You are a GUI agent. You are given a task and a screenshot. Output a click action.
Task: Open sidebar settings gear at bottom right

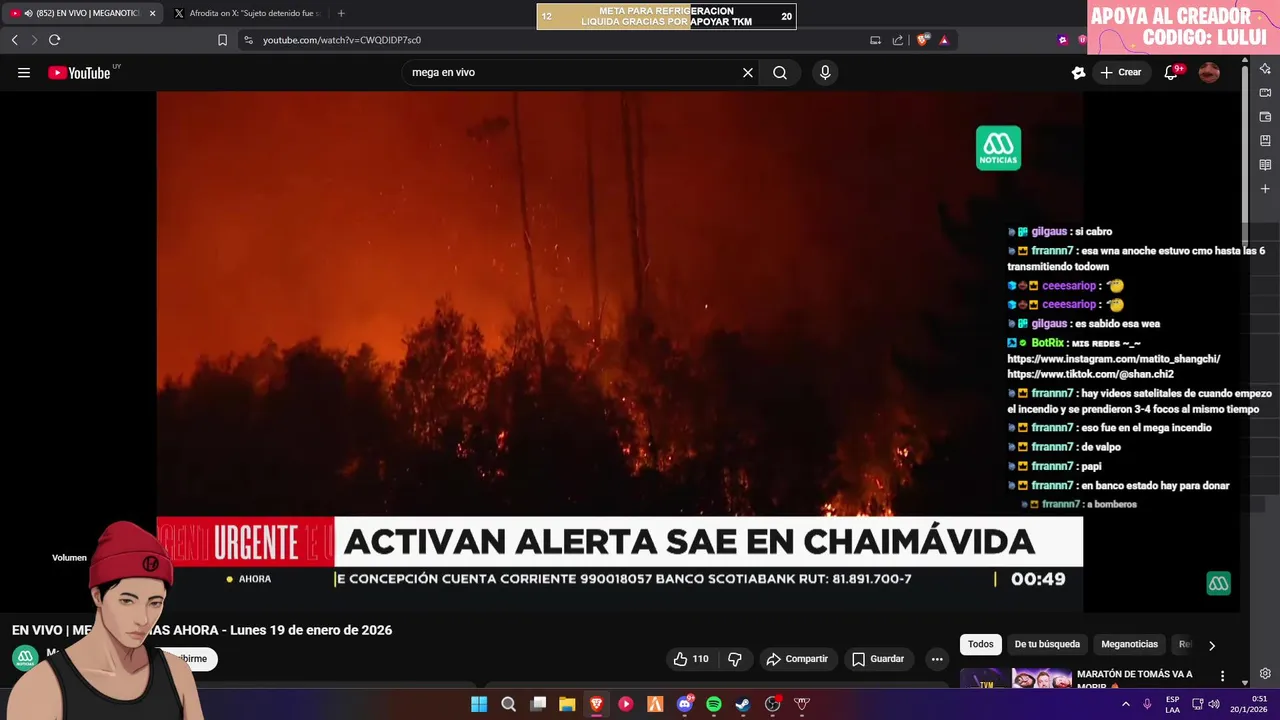click(x=1265, y=674)
